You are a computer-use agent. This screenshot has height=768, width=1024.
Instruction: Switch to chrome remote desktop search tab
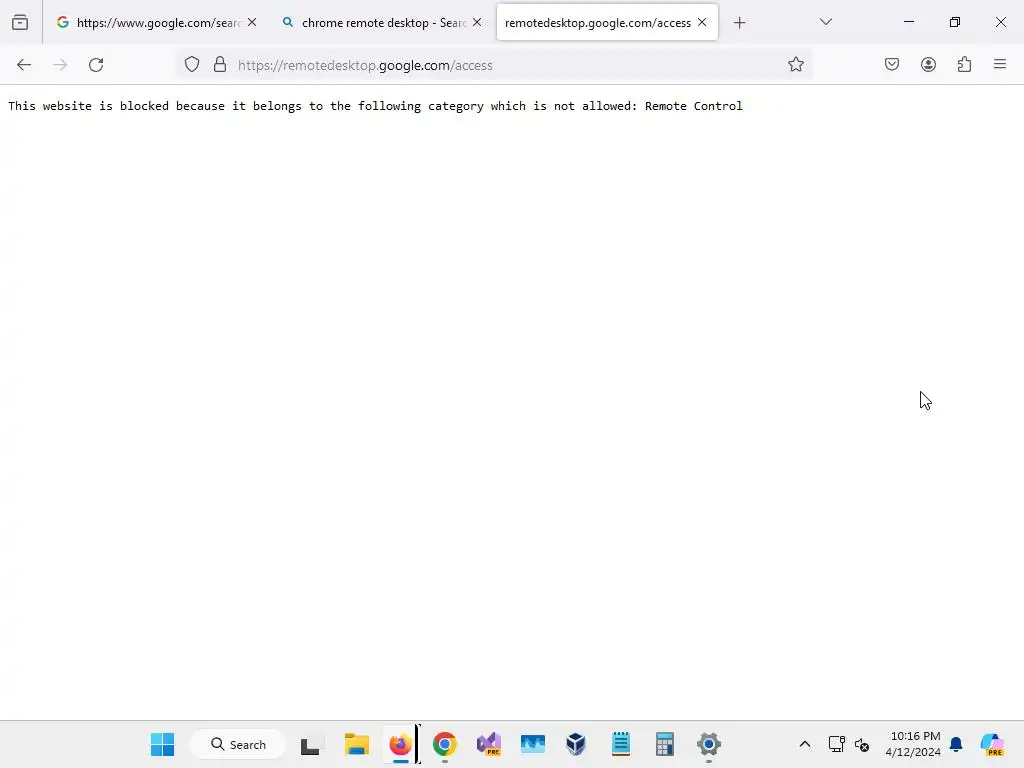382,22
